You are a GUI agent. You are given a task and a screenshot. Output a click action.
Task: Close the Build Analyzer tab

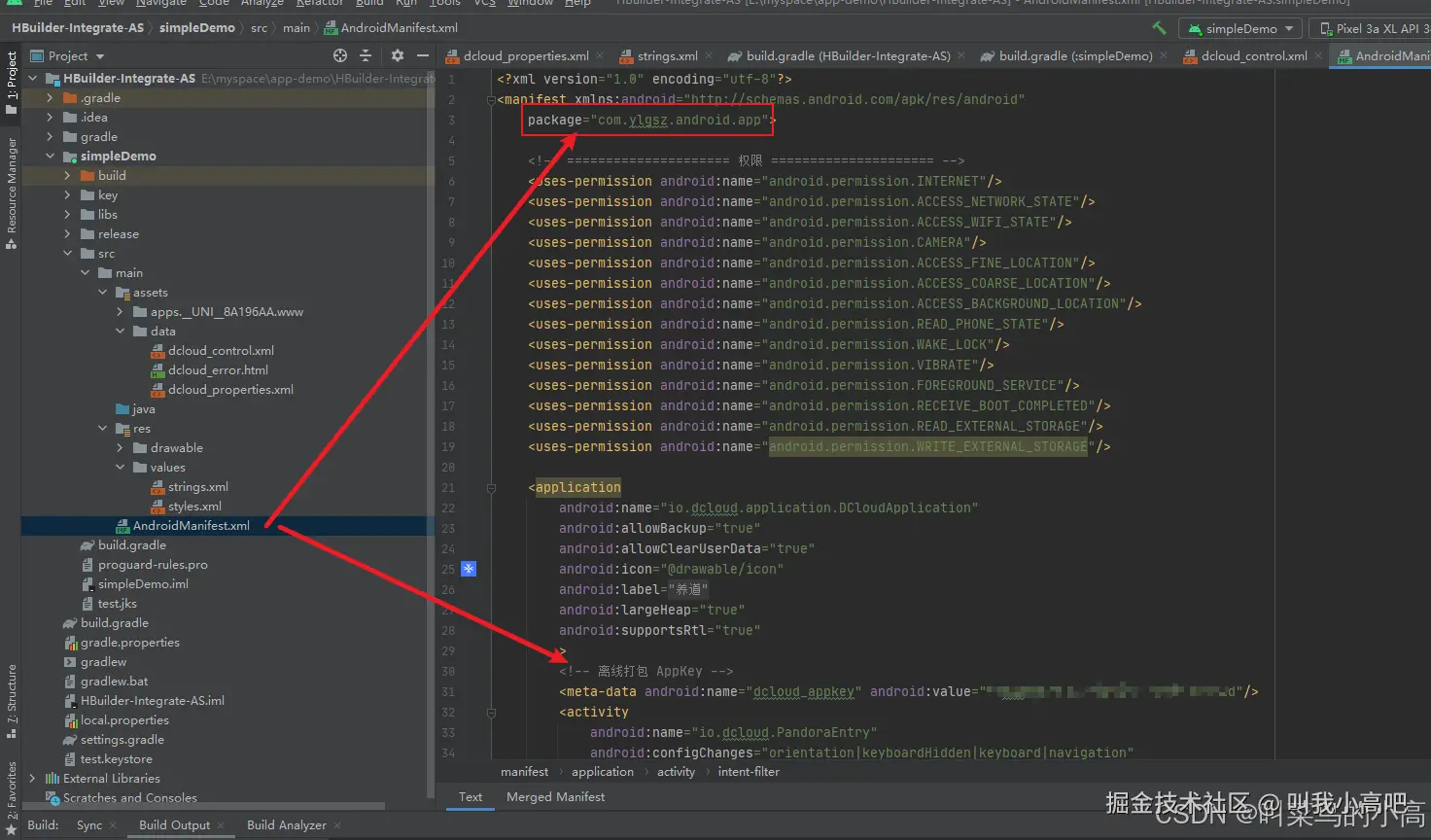(x=337, y=825)
